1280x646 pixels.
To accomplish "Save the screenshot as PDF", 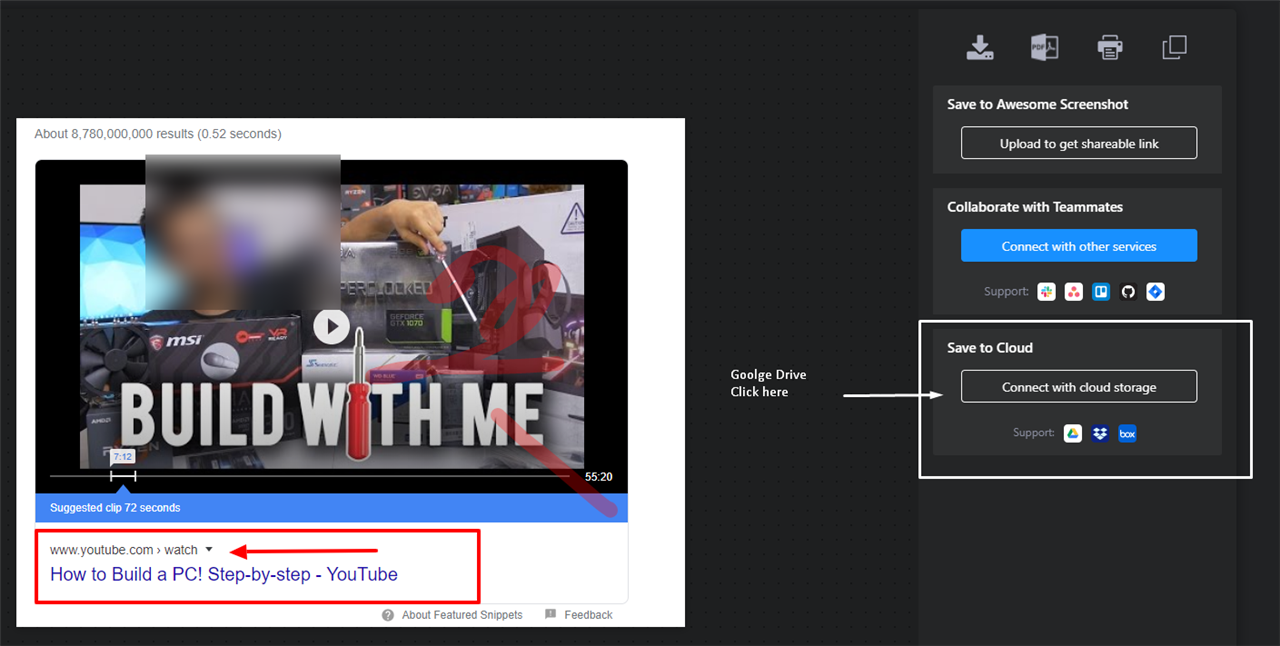I will pyautogui.click(x=1045, y=47).
